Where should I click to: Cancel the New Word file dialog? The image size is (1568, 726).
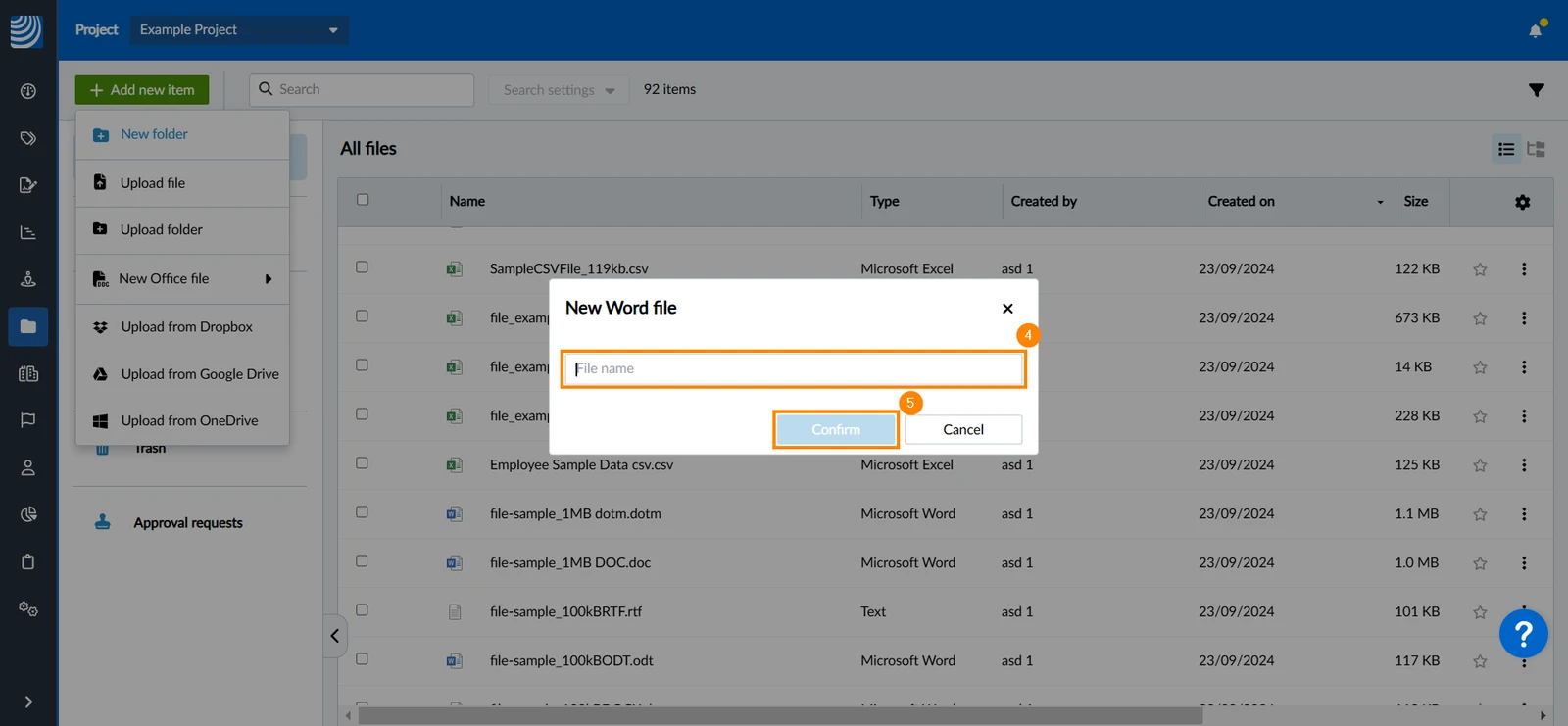coord(963,429)
